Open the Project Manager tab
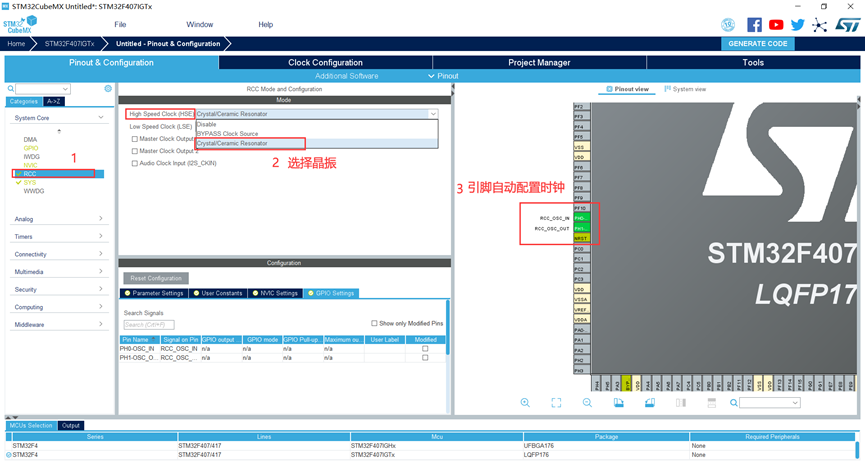This screenshot has height=465, width=865. coord(539,62)
